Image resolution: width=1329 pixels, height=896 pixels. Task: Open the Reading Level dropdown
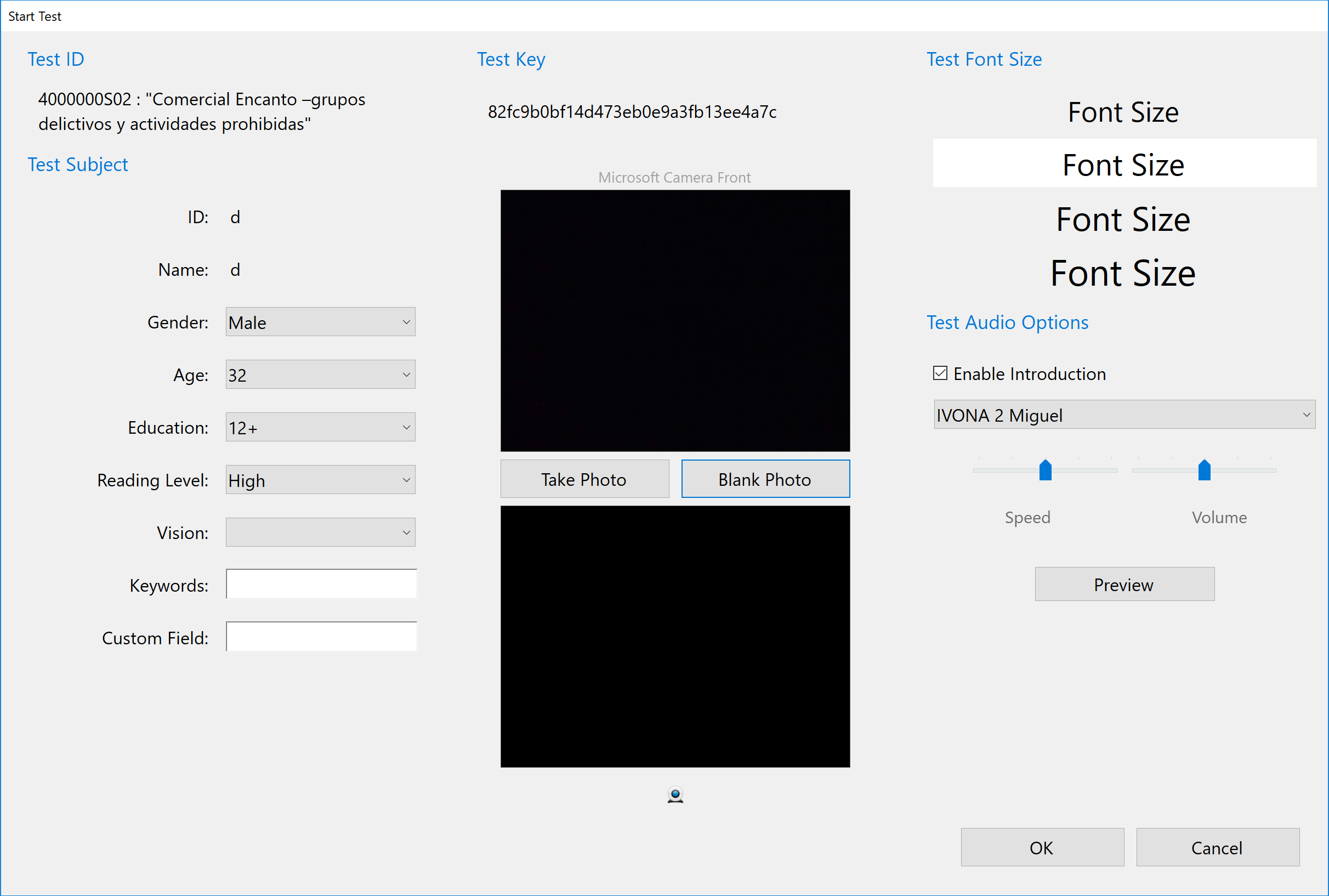point(321,480)
